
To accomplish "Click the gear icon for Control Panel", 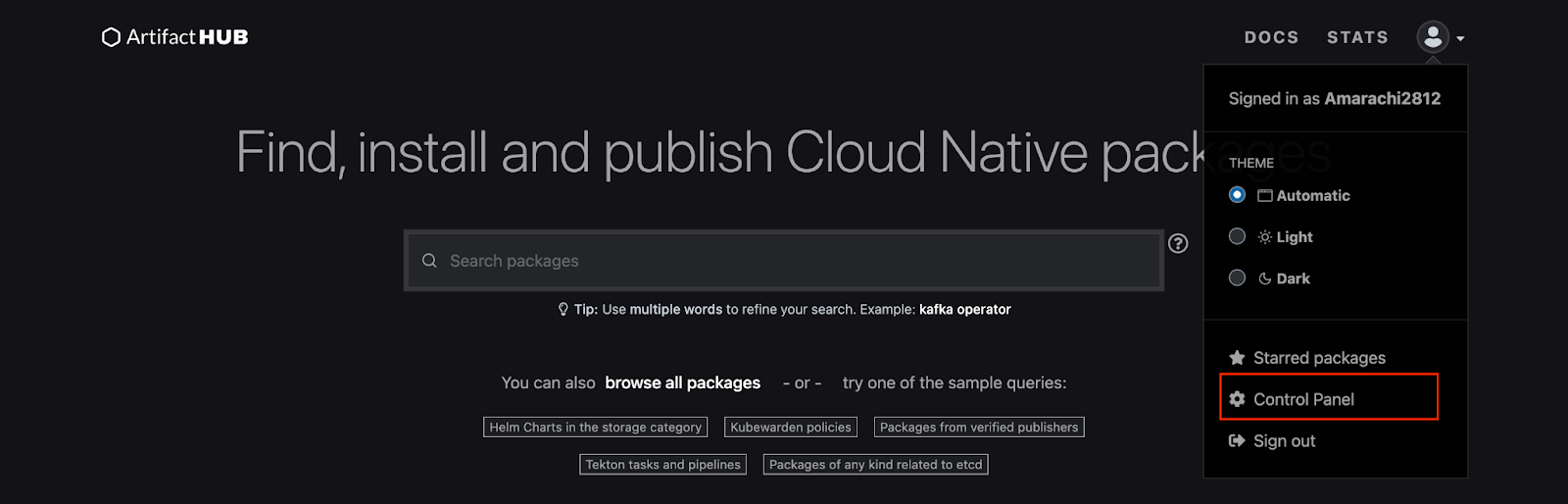I will tap(1237, 399).
